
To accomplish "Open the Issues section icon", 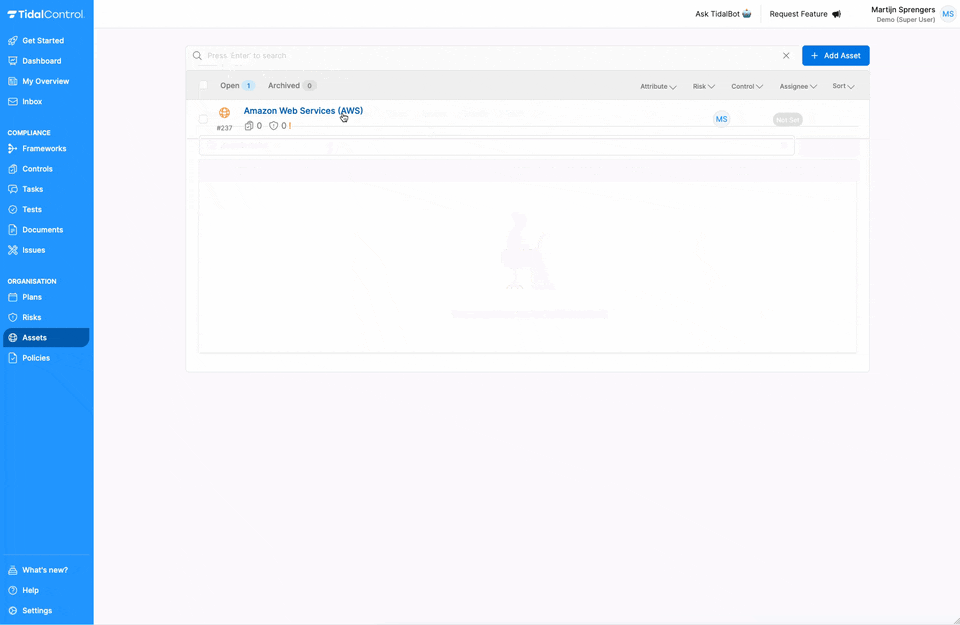I will [12, 250].
